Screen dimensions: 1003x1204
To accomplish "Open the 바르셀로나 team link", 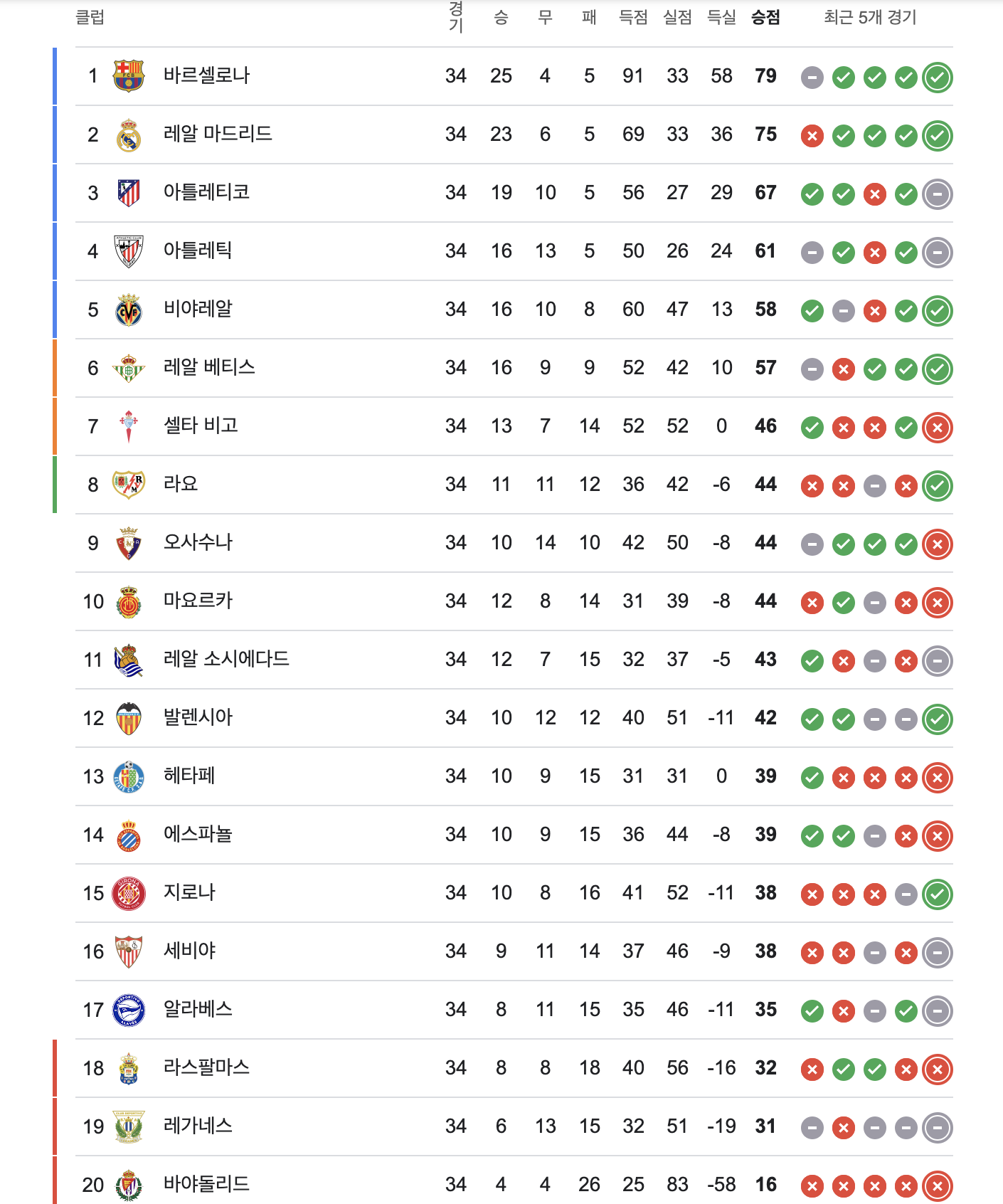I will pos(206,75).
